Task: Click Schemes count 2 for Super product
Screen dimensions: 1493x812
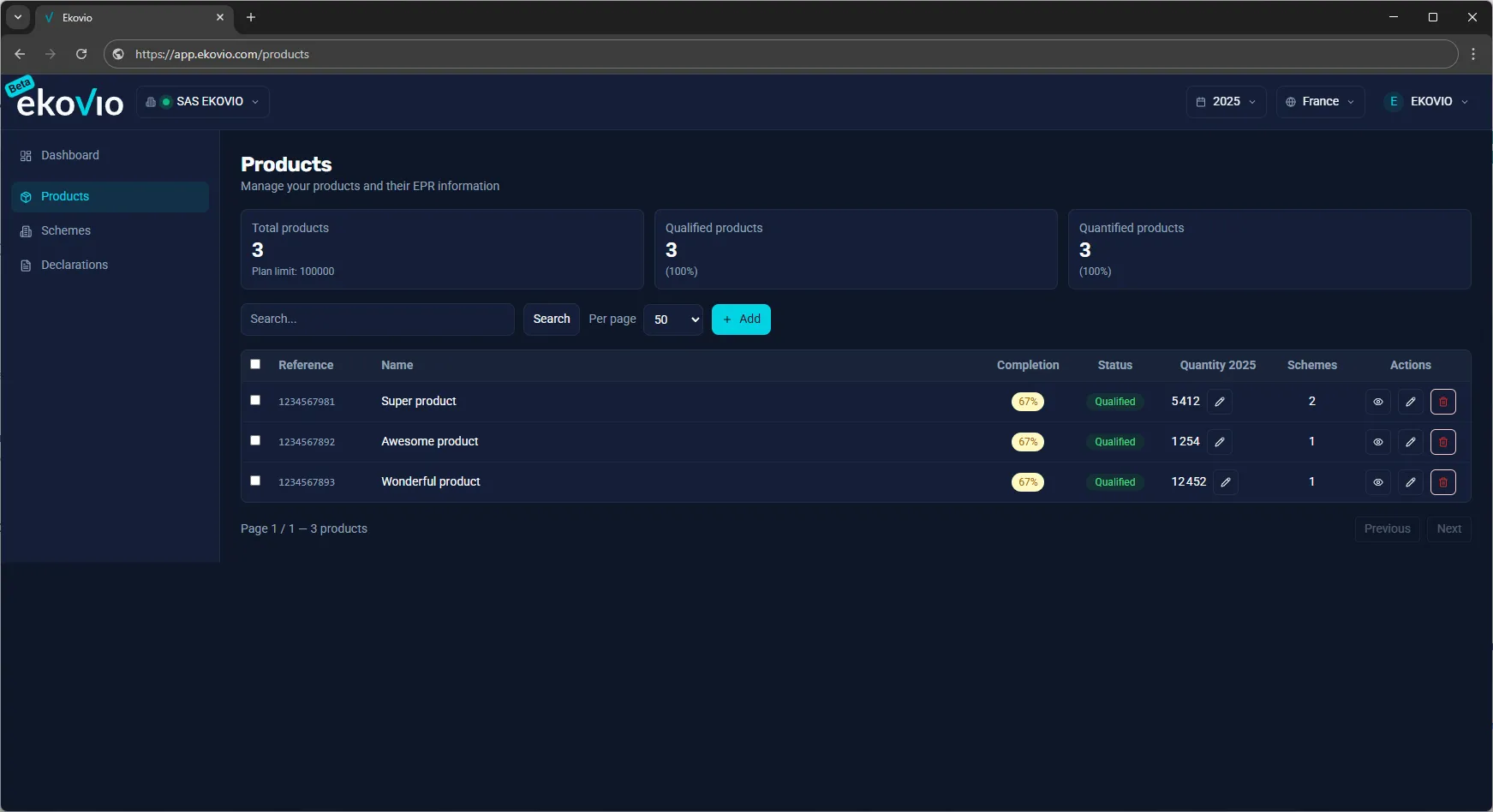Action: click(x=1312, y=401)
